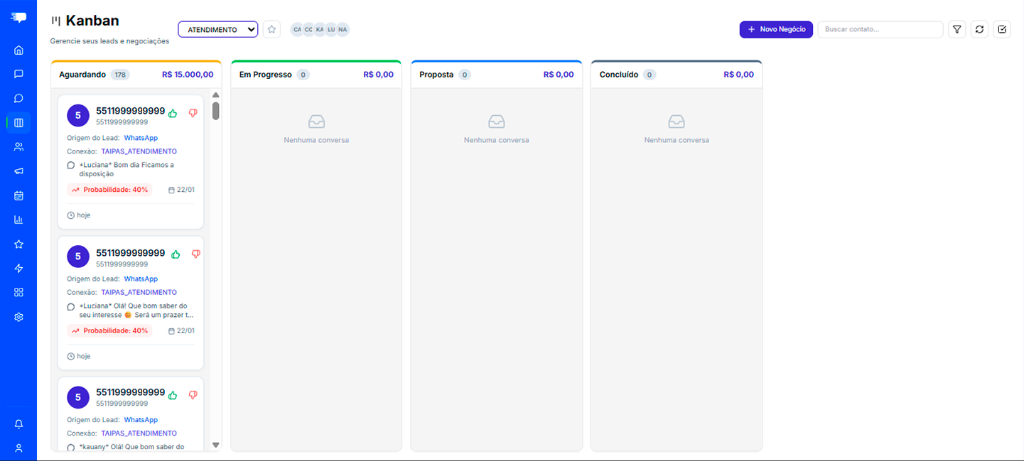1024x461 pixels.
Task: Open the contacts (people) icon in sidebar
Action: (19, 147)
